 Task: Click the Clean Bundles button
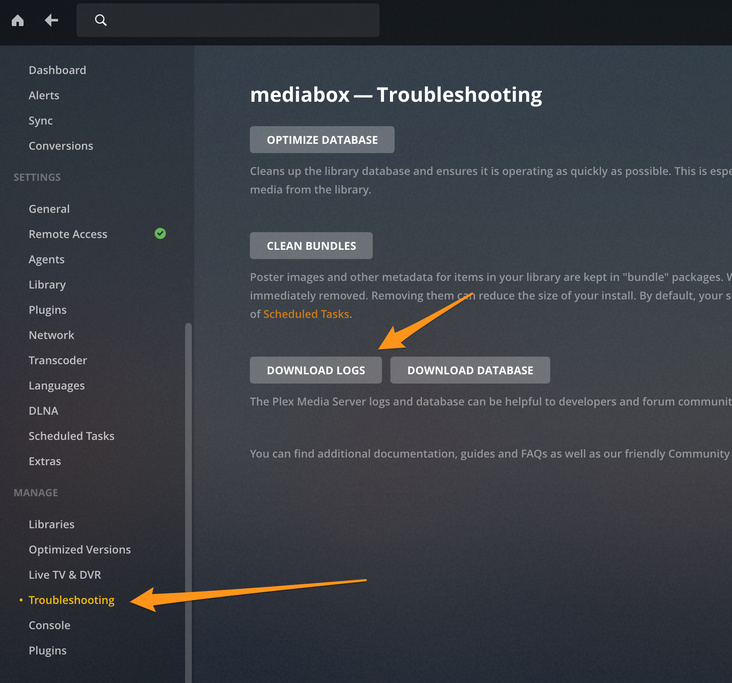(x=311, y=246)
